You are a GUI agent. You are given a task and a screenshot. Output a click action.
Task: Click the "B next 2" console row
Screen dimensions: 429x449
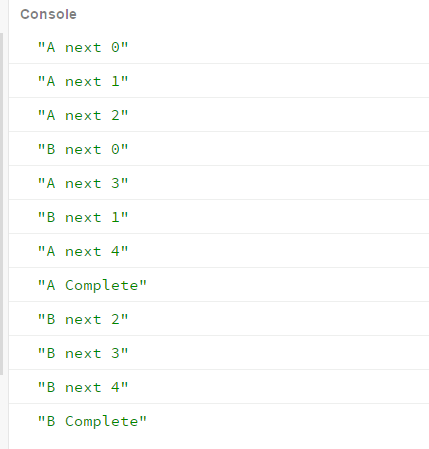[219, 319]
